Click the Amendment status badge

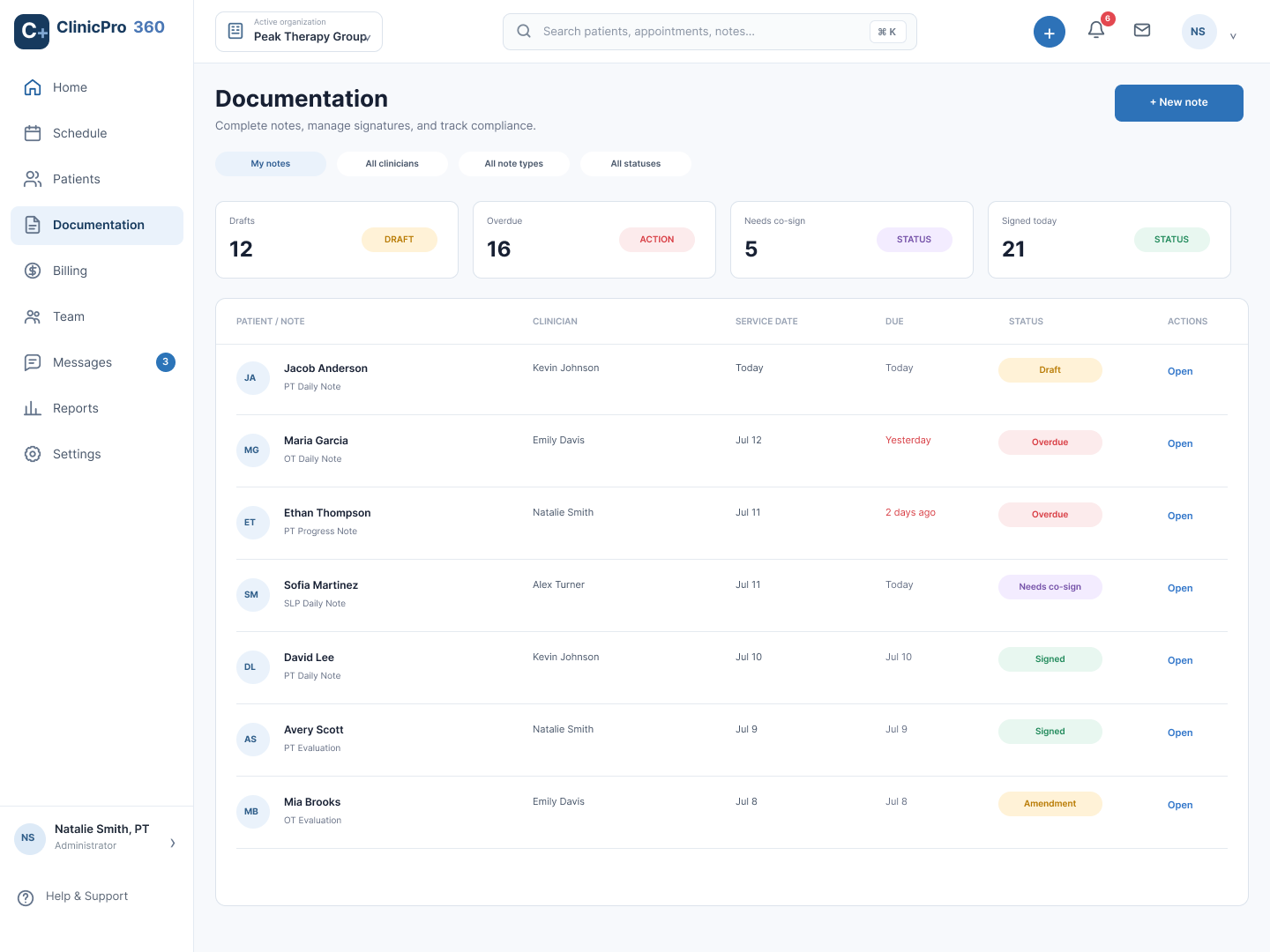click(x=1050, y=804)
